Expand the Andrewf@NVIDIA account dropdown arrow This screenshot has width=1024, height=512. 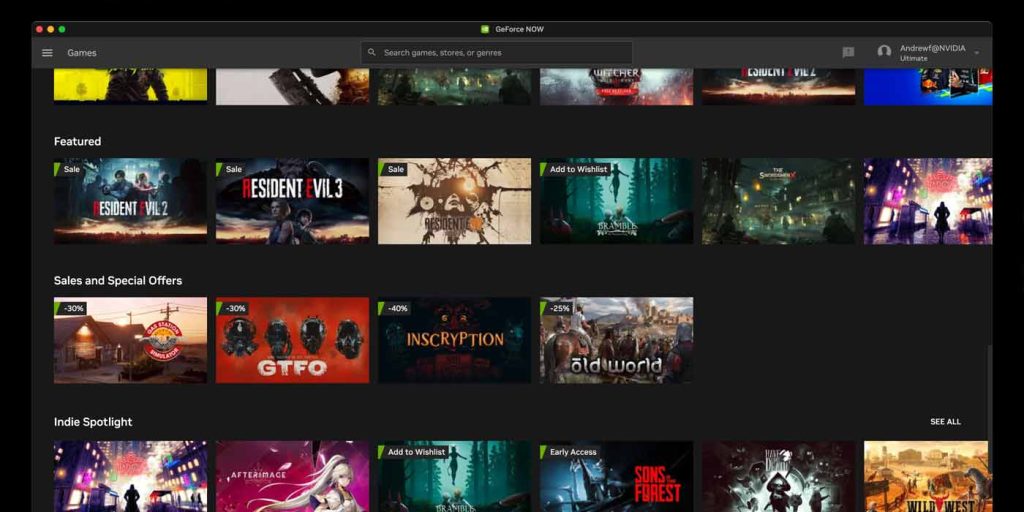[x=977, y=53]
